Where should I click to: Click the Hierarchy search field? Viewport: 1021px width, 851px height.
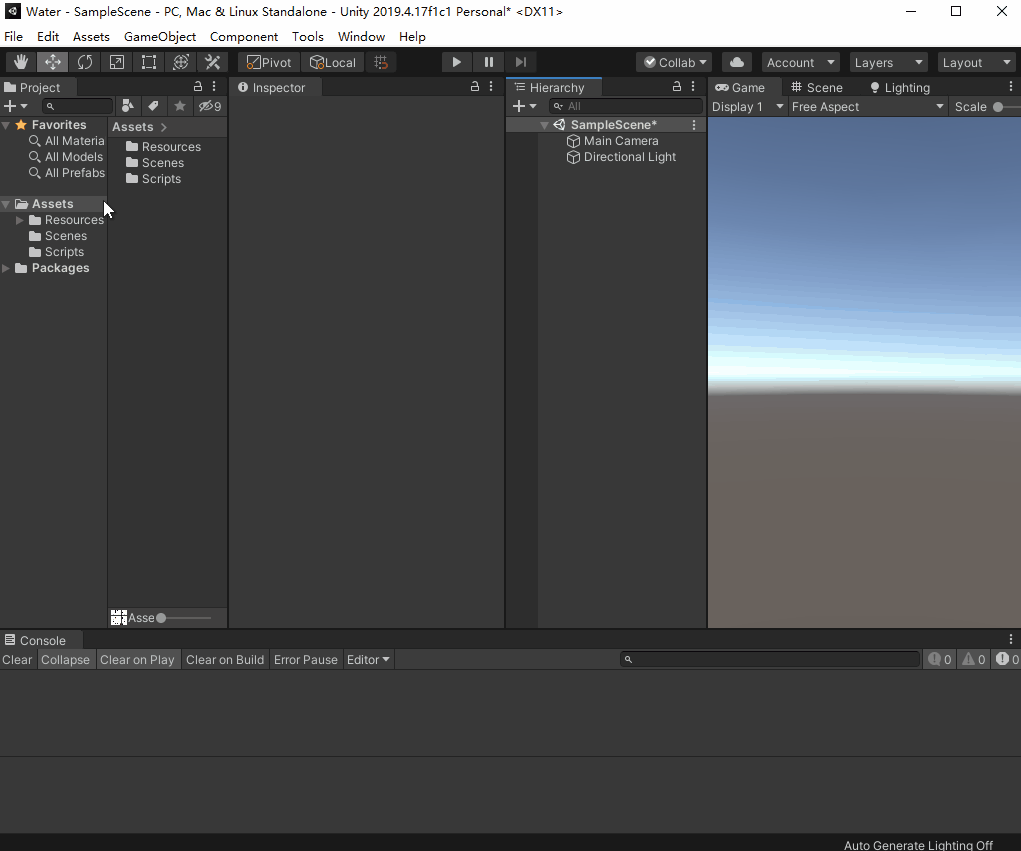point(626,105)
